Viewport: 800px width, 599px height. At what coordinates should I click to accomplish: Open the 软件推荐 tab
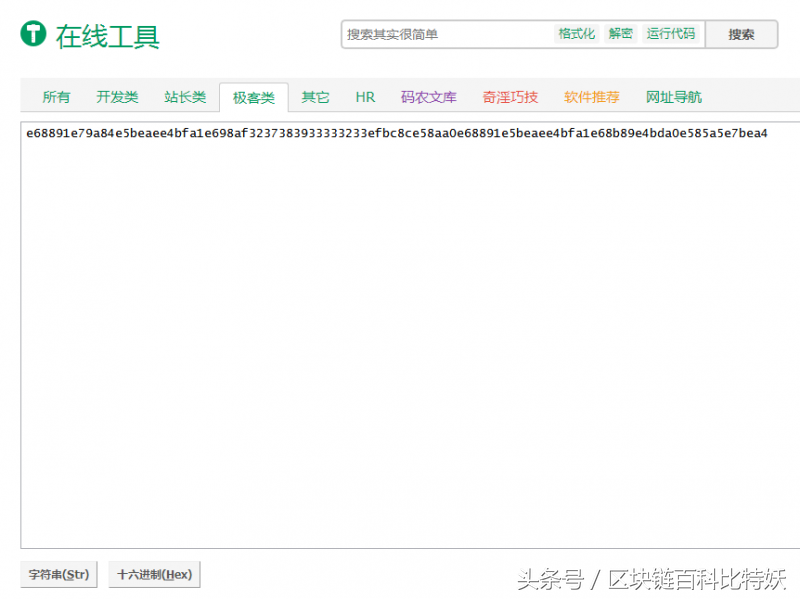[x=593, y=97]
